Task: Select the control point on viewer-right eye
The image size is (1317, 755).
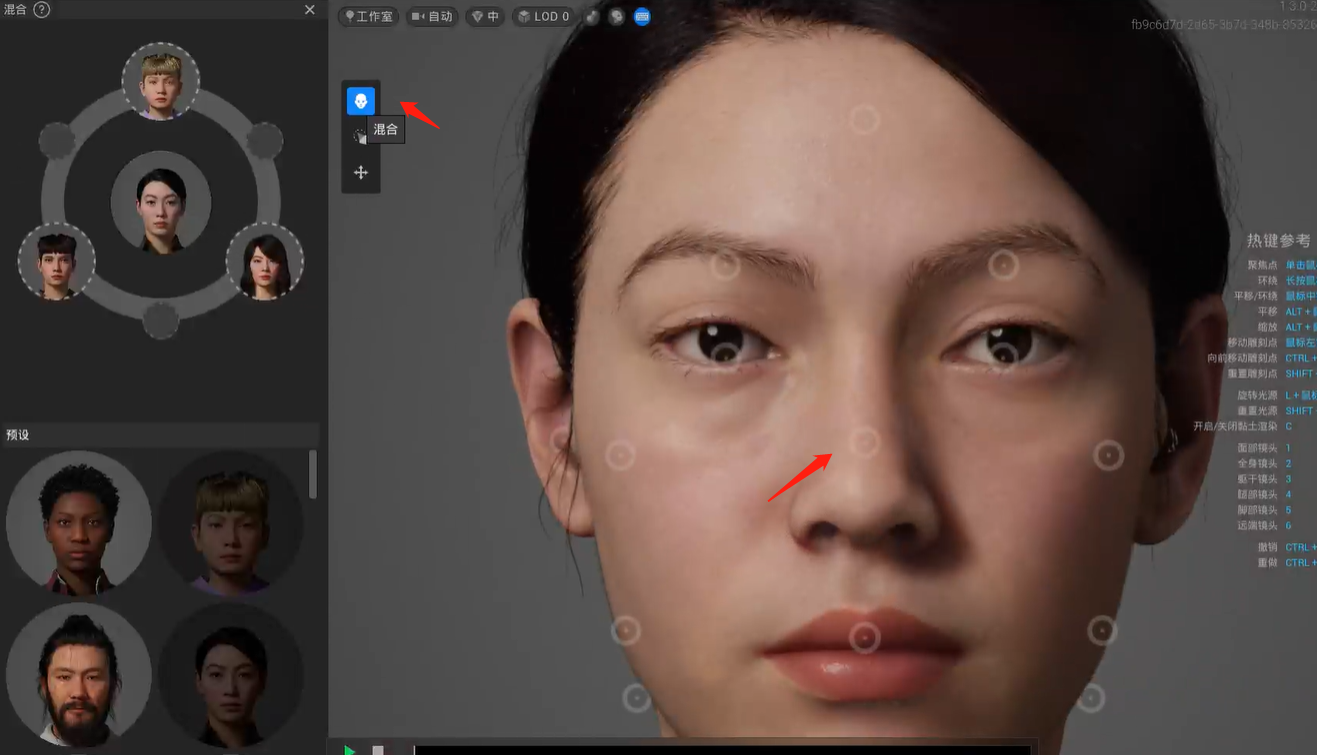Action: coord(1004,353)
